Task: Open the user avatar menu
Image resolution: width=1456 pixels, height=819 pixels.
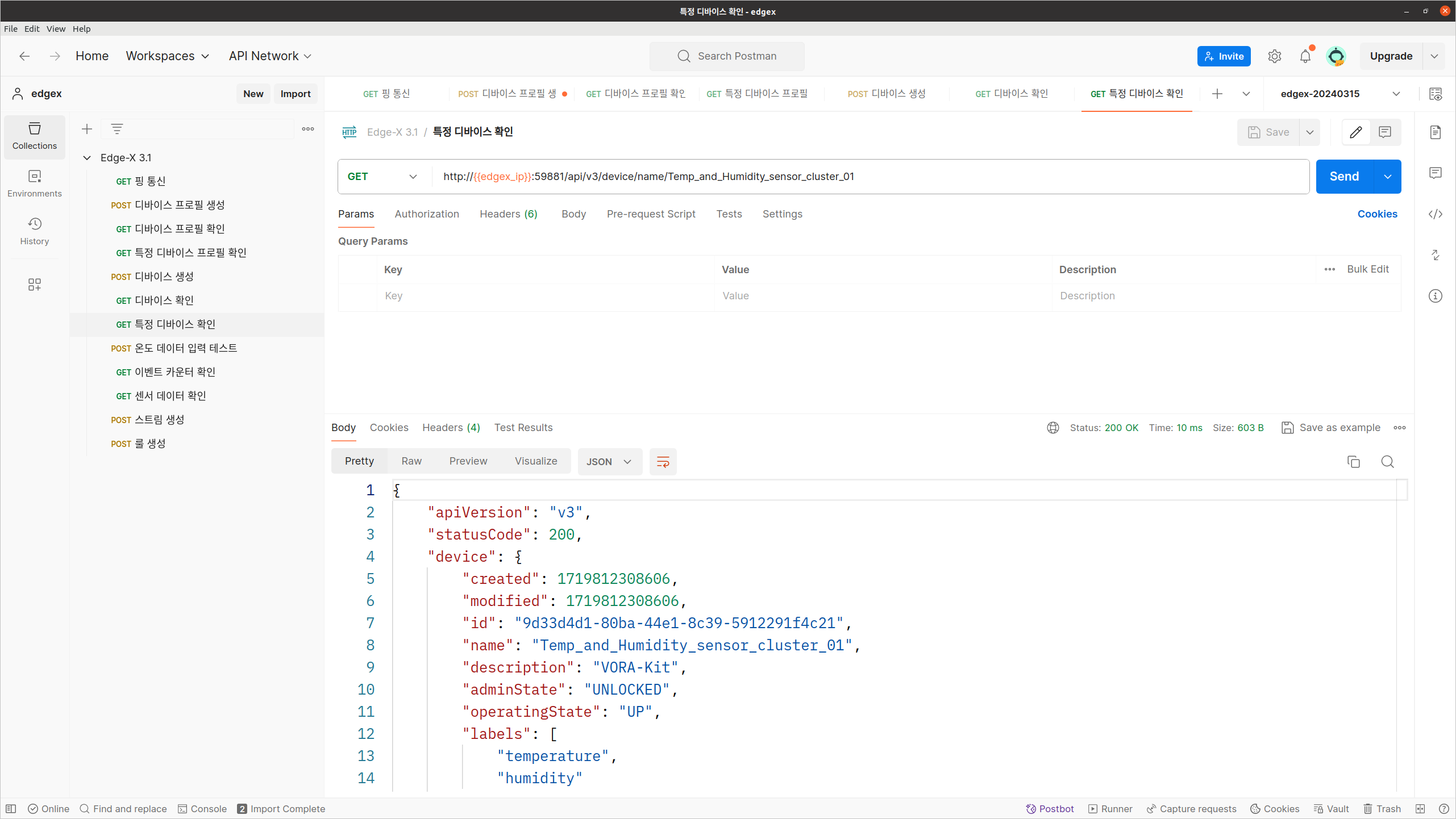Action: tap(1336, 56)
